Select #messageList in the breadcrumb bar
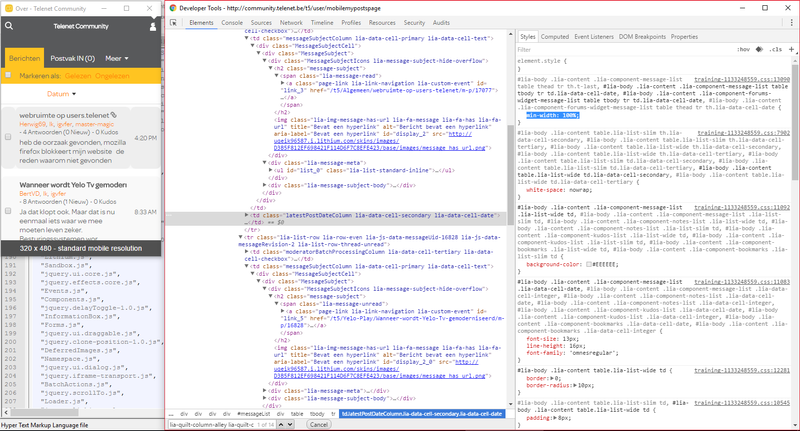Image resolution: width=800 pixels, height=431 pixels. [254, 414]
